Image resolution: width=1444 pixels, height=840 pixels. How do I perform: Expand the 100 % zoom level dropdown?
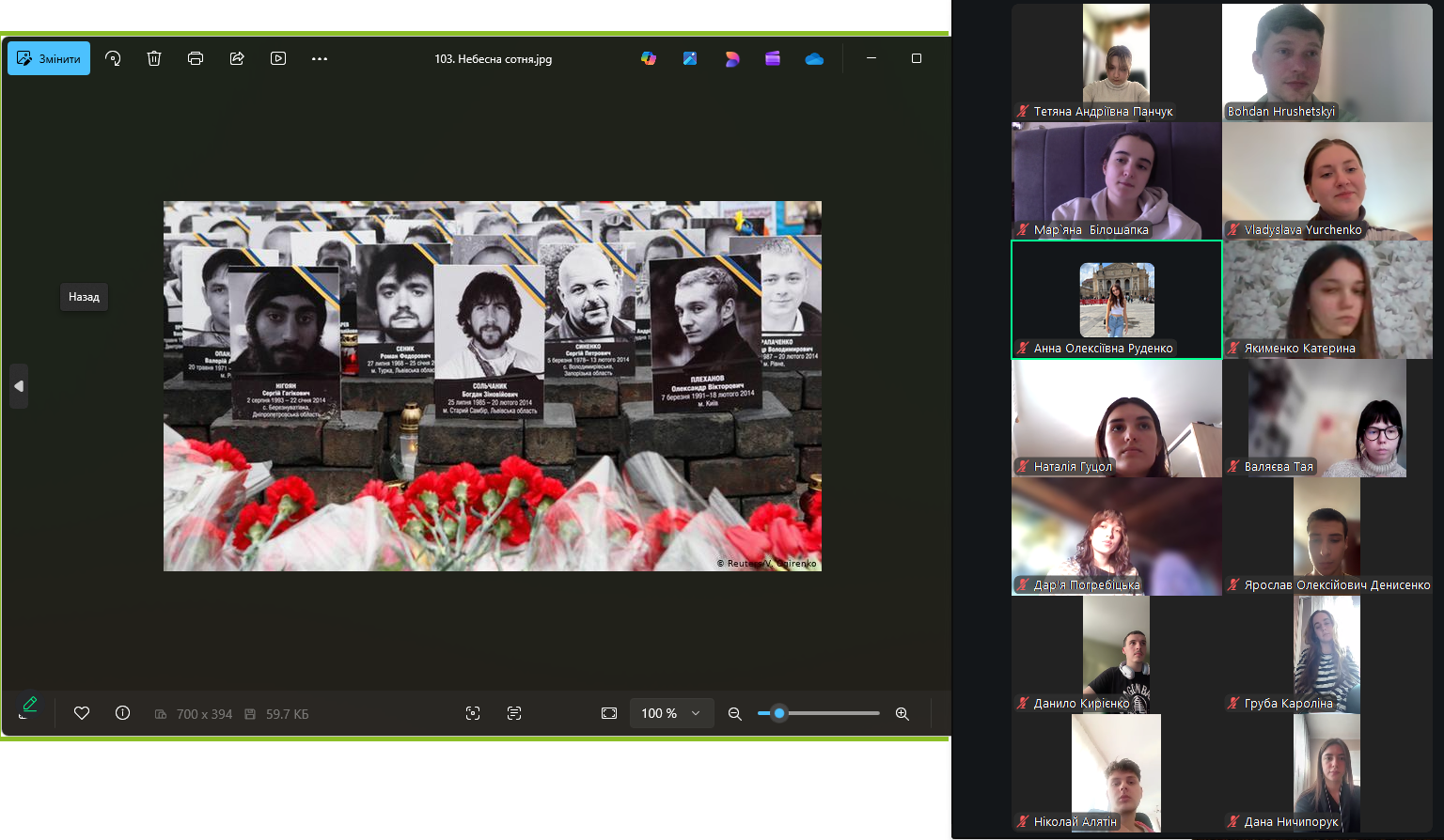(671, 713)
